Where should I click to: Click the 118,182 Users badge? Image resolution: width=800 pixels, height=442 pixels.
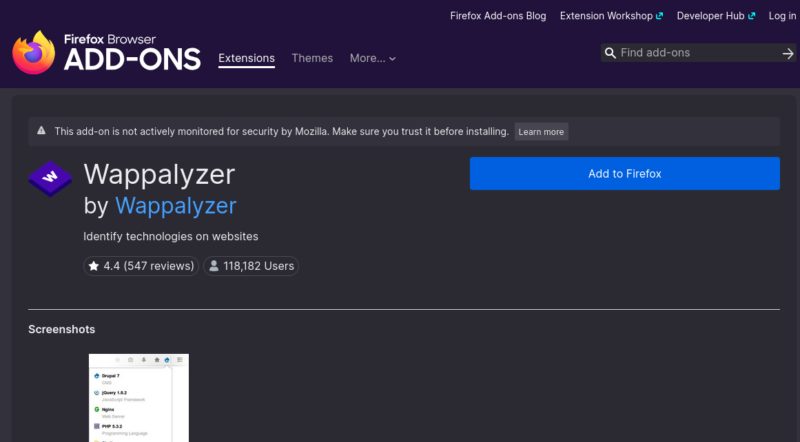[x=251, y=266]
